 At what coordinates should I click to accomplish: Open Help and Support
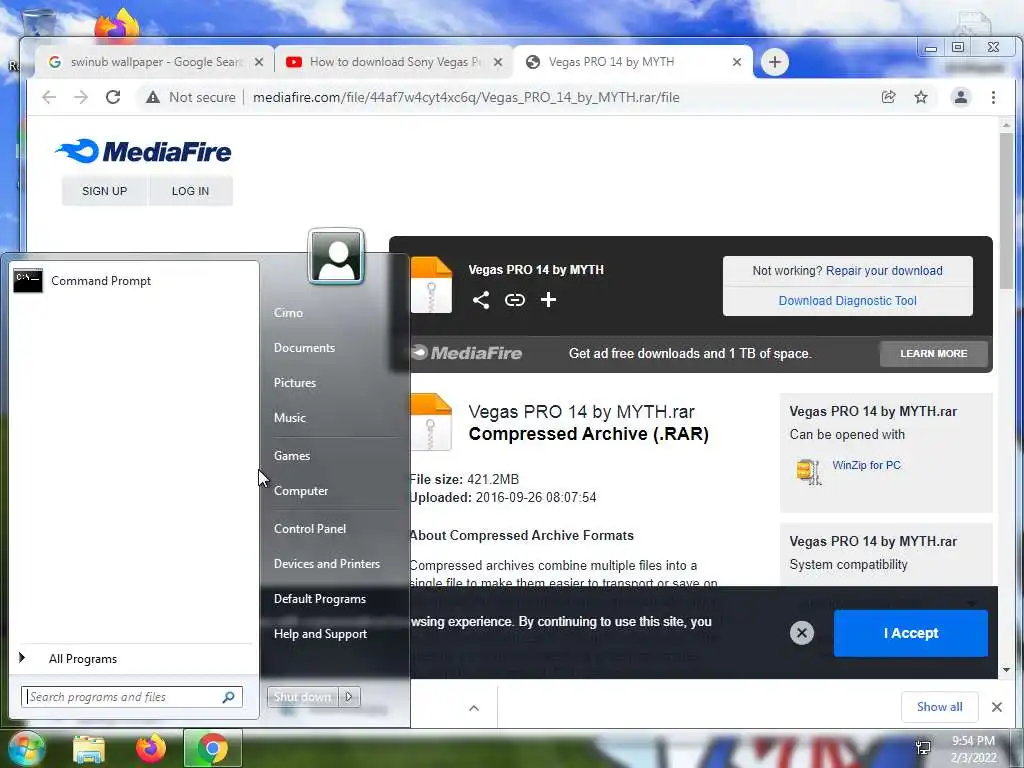pyautogui.click(x=320, y=634)
